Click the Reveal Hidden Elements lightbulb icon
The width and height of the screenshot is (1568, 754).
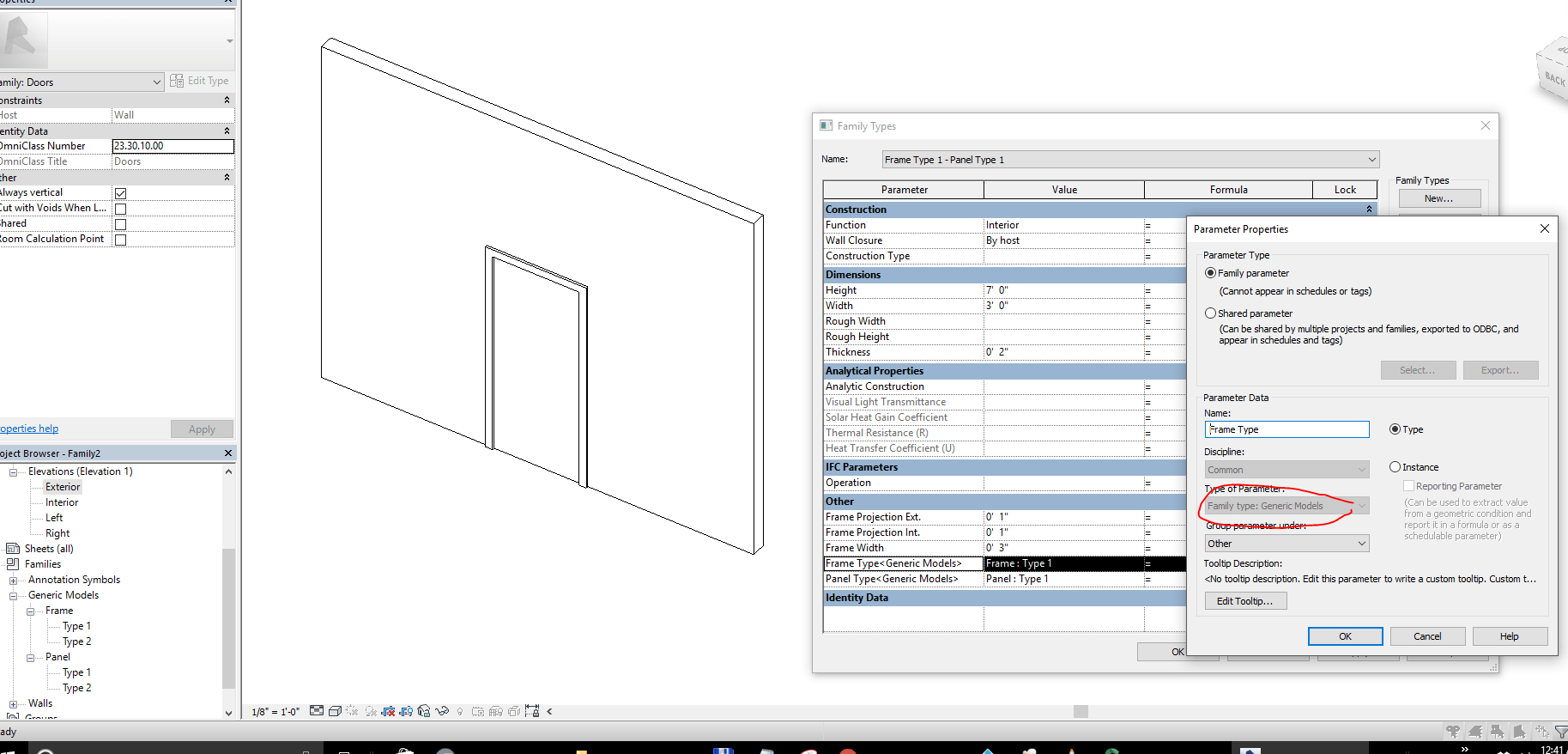point(460,712)
